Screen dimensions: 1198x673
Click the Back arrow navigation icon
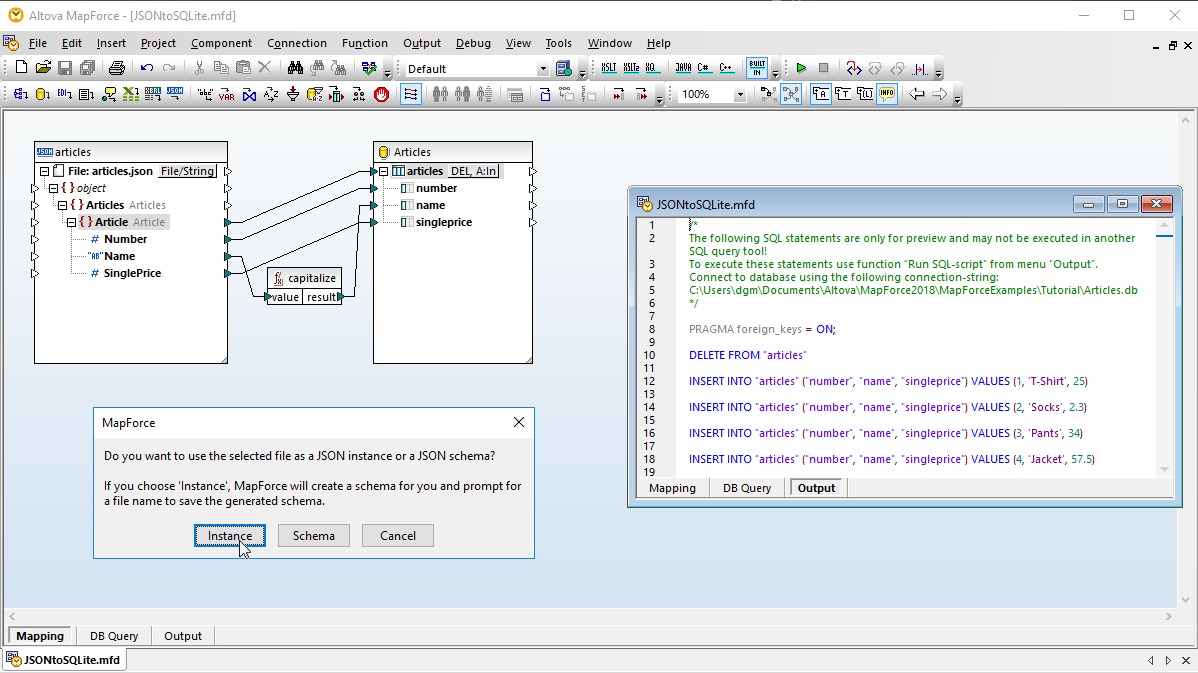click(917, 94)
